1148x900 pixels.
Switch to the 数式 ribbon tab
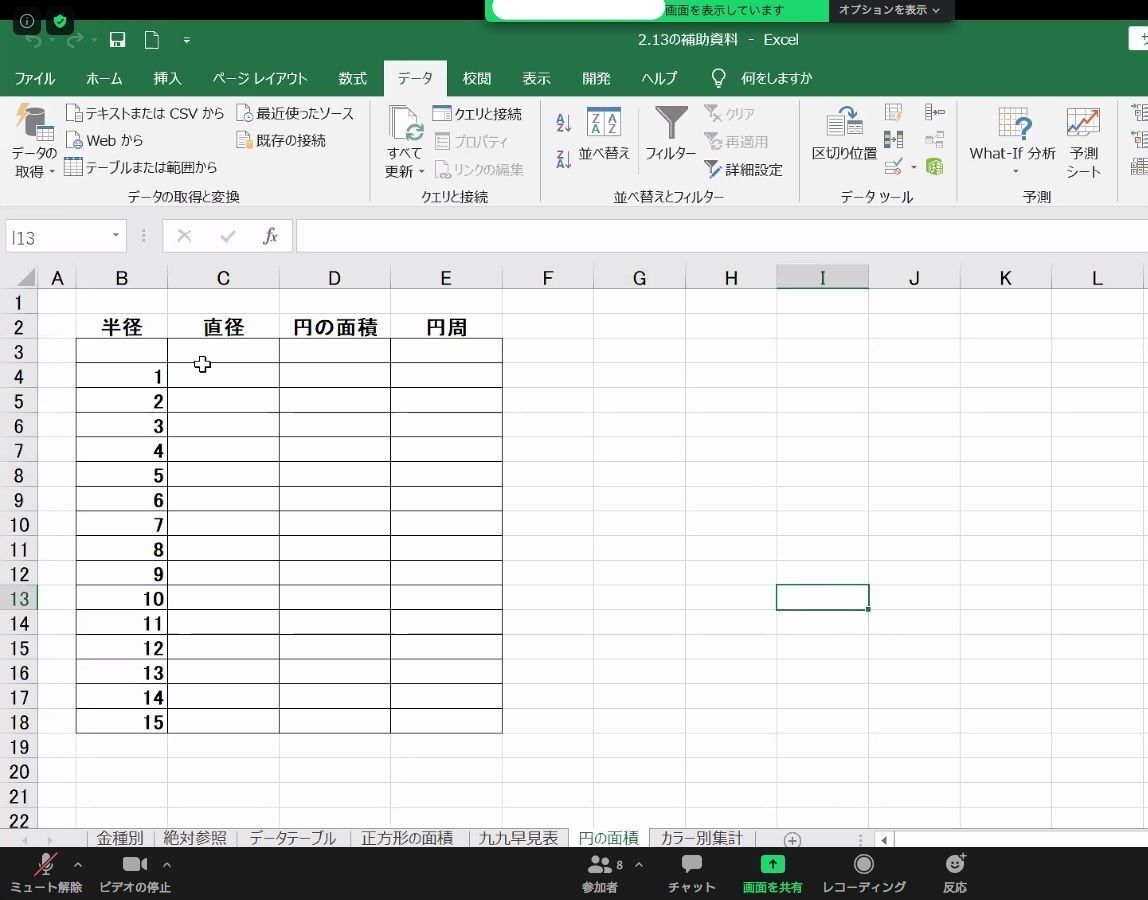pos(352,78)
